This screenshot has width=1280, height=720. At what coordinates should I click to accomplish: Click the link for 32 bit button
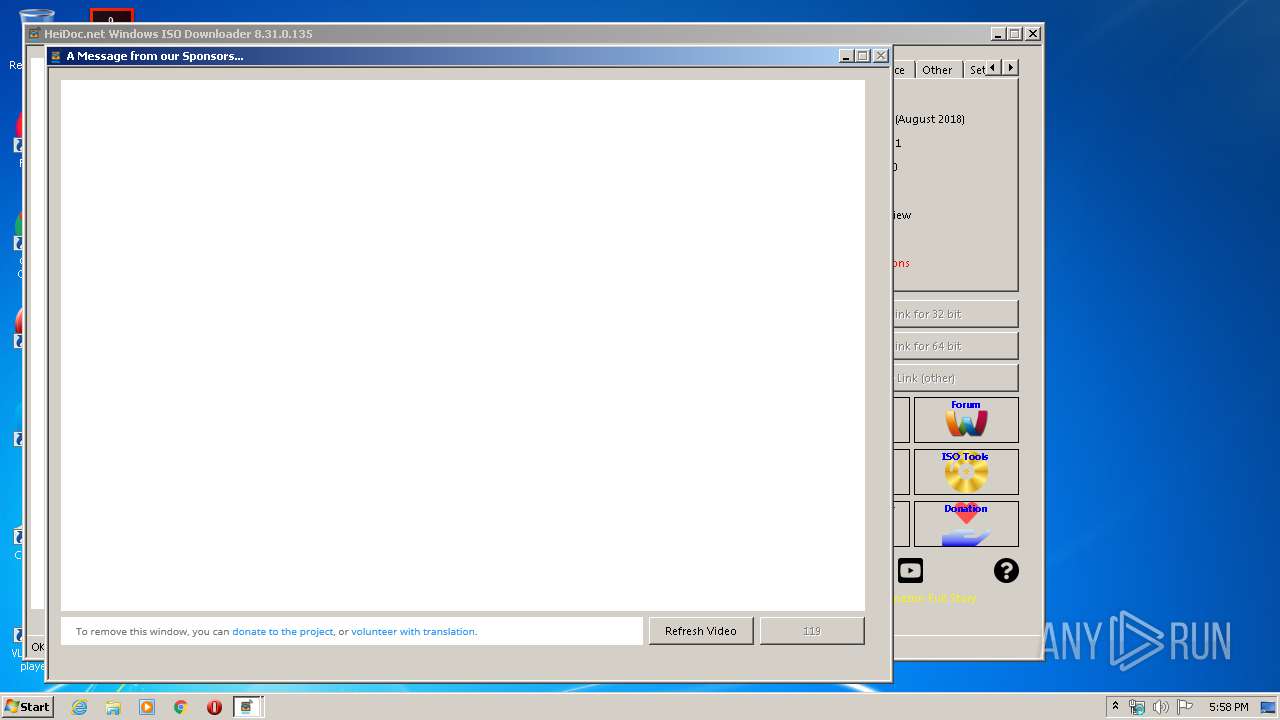click(955, 314)
